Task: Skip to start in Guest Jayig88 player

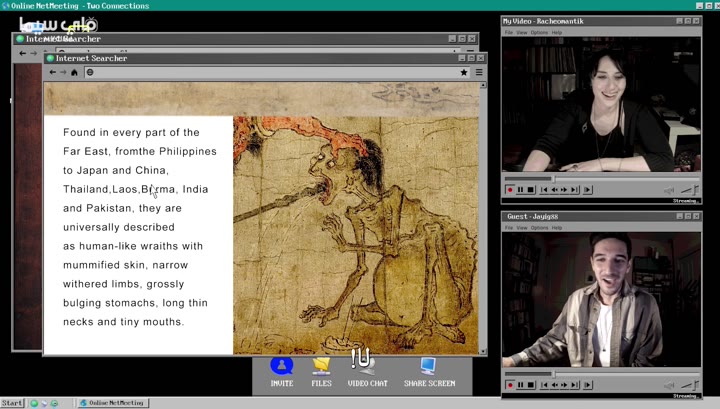Action: tap(544, 385)
